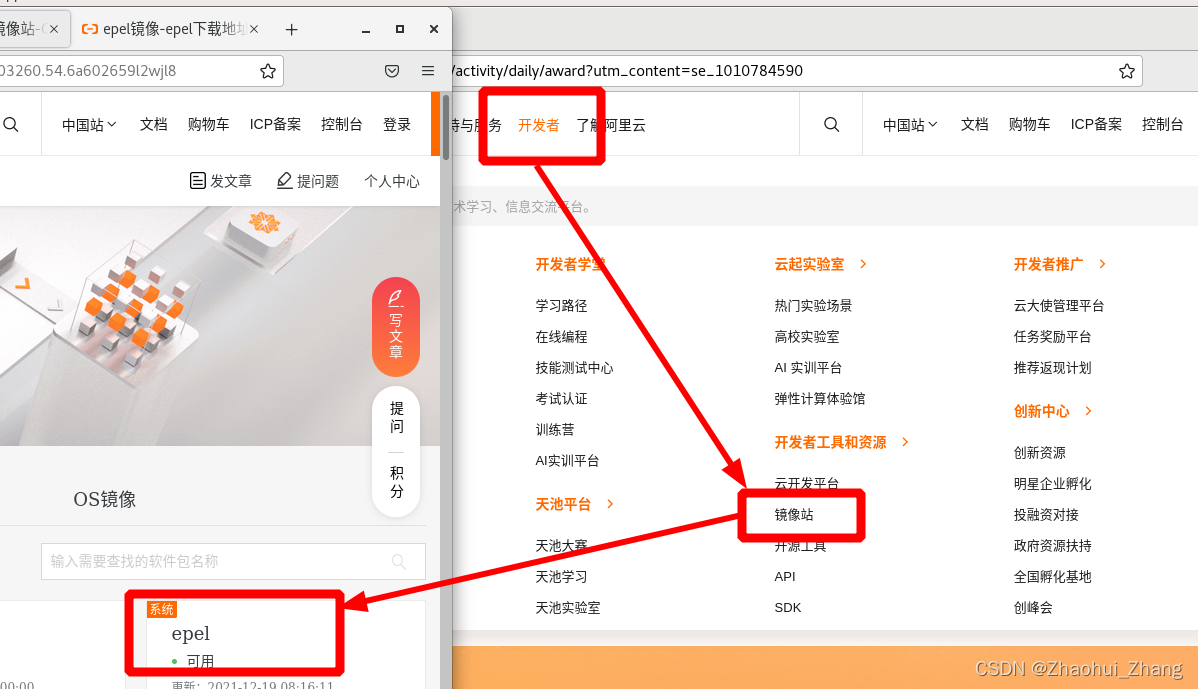The image size is (1198, 689).
Task: Click the 提问题 pencil icon
Action: tap(284, 181)
